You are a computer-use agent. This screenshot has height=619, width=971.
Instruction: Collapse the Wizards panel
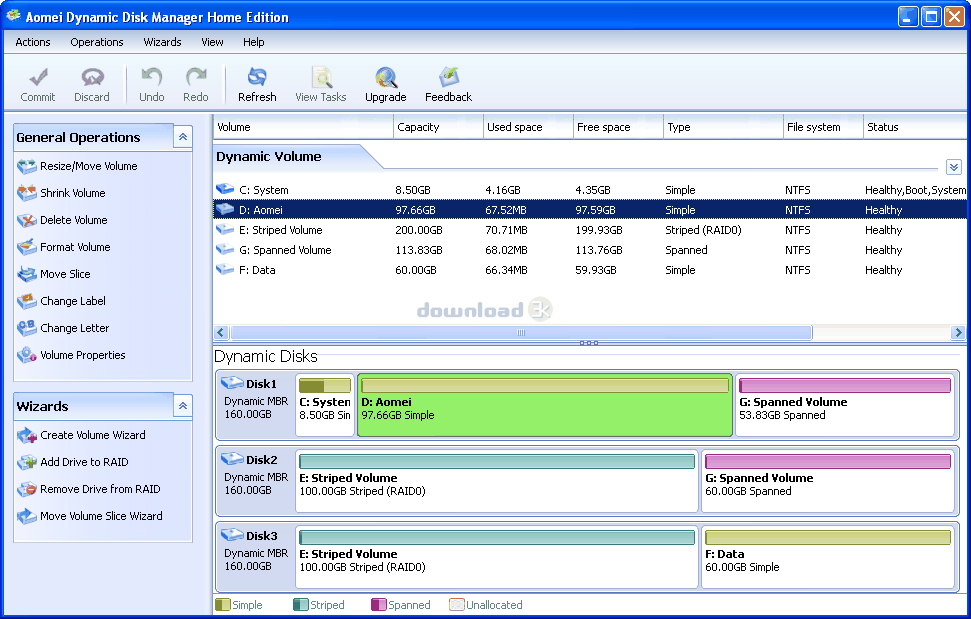[182, 406]
